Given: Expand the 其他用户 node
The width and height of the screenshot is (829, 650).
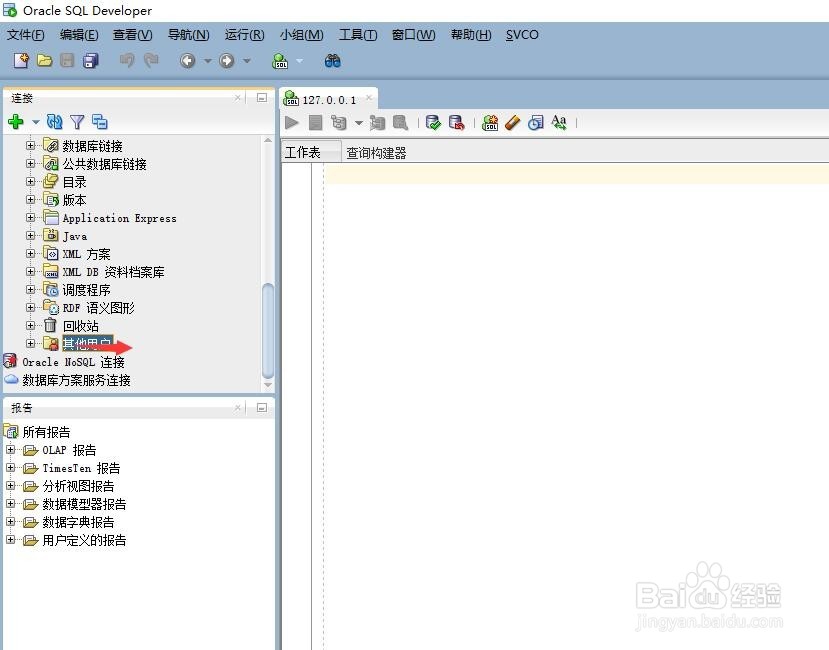Looking at the screenshot, I should [31, 343].
